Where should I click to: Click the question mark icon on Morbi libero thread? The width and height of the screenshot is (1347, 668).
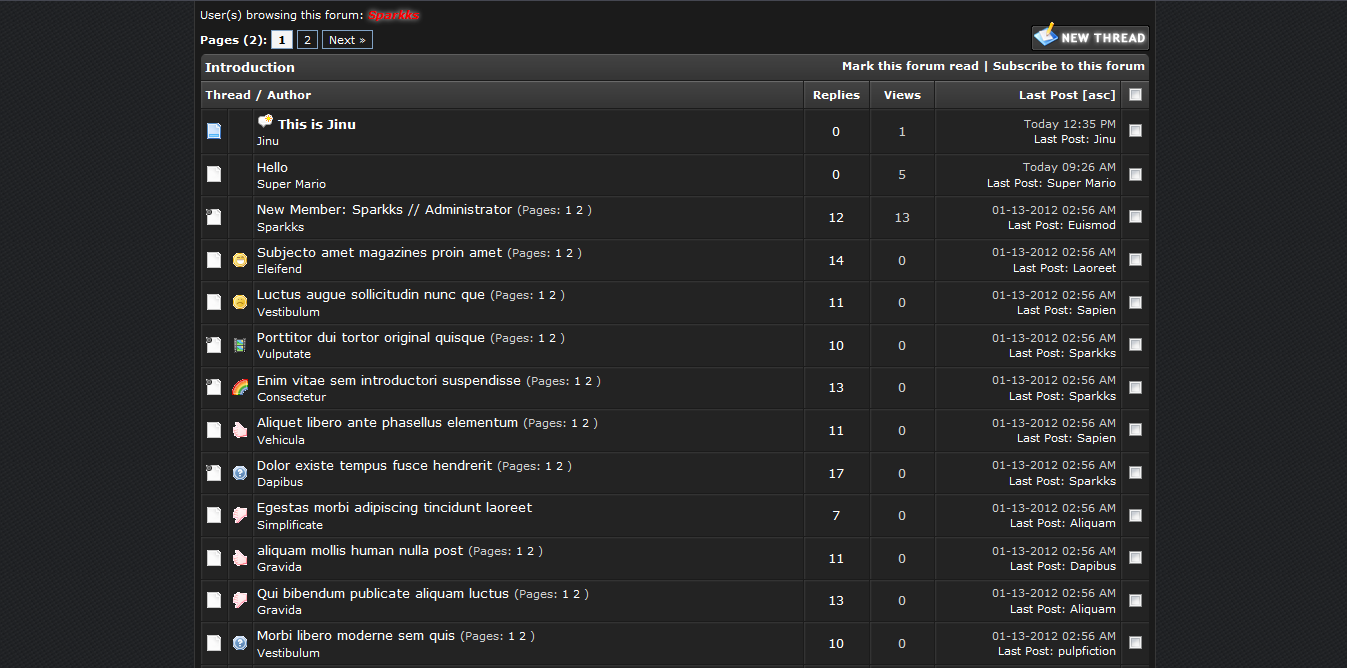[240, 642]
